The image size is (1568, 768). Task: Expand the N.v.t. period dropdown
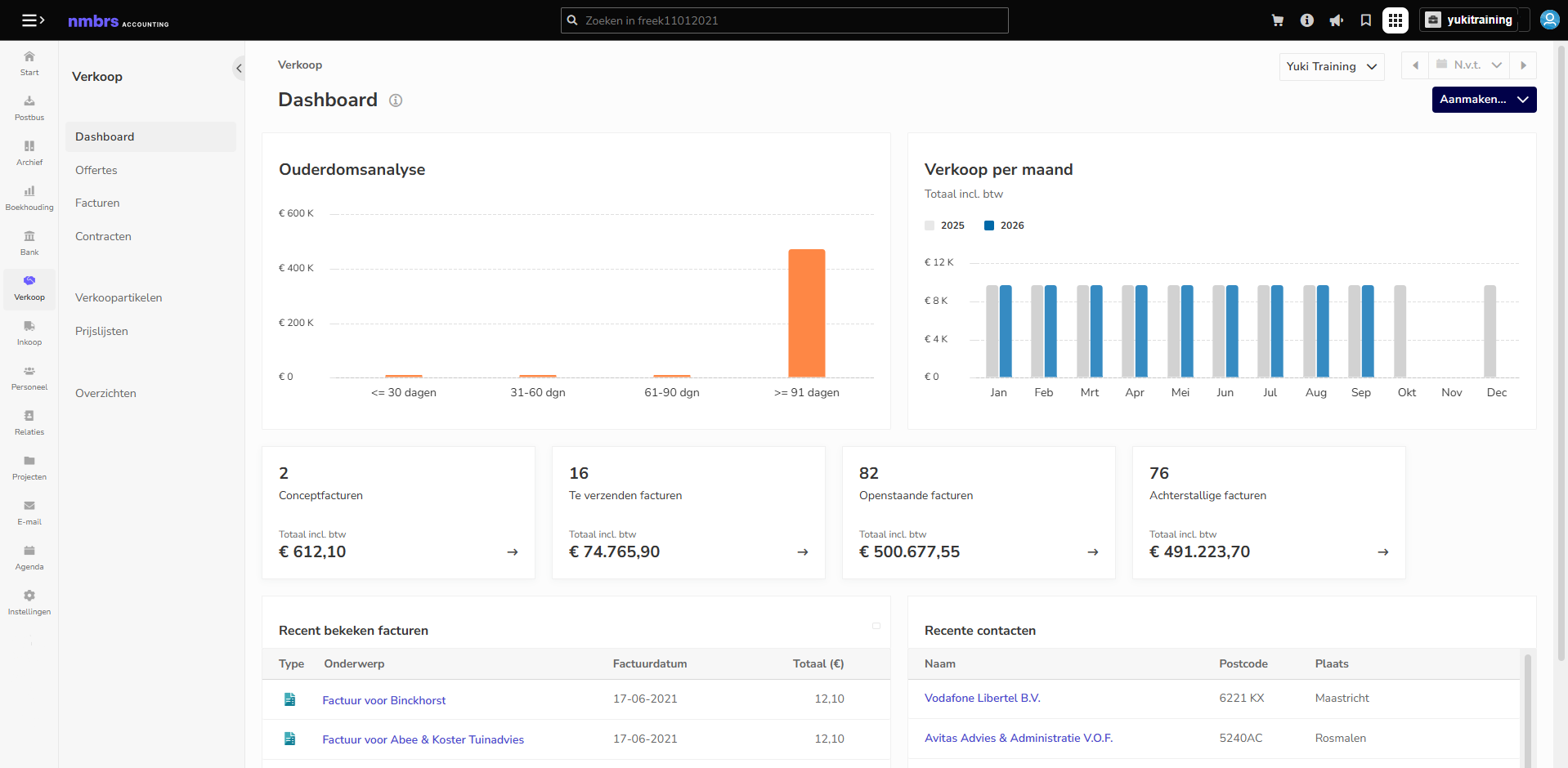(1469, 65)
